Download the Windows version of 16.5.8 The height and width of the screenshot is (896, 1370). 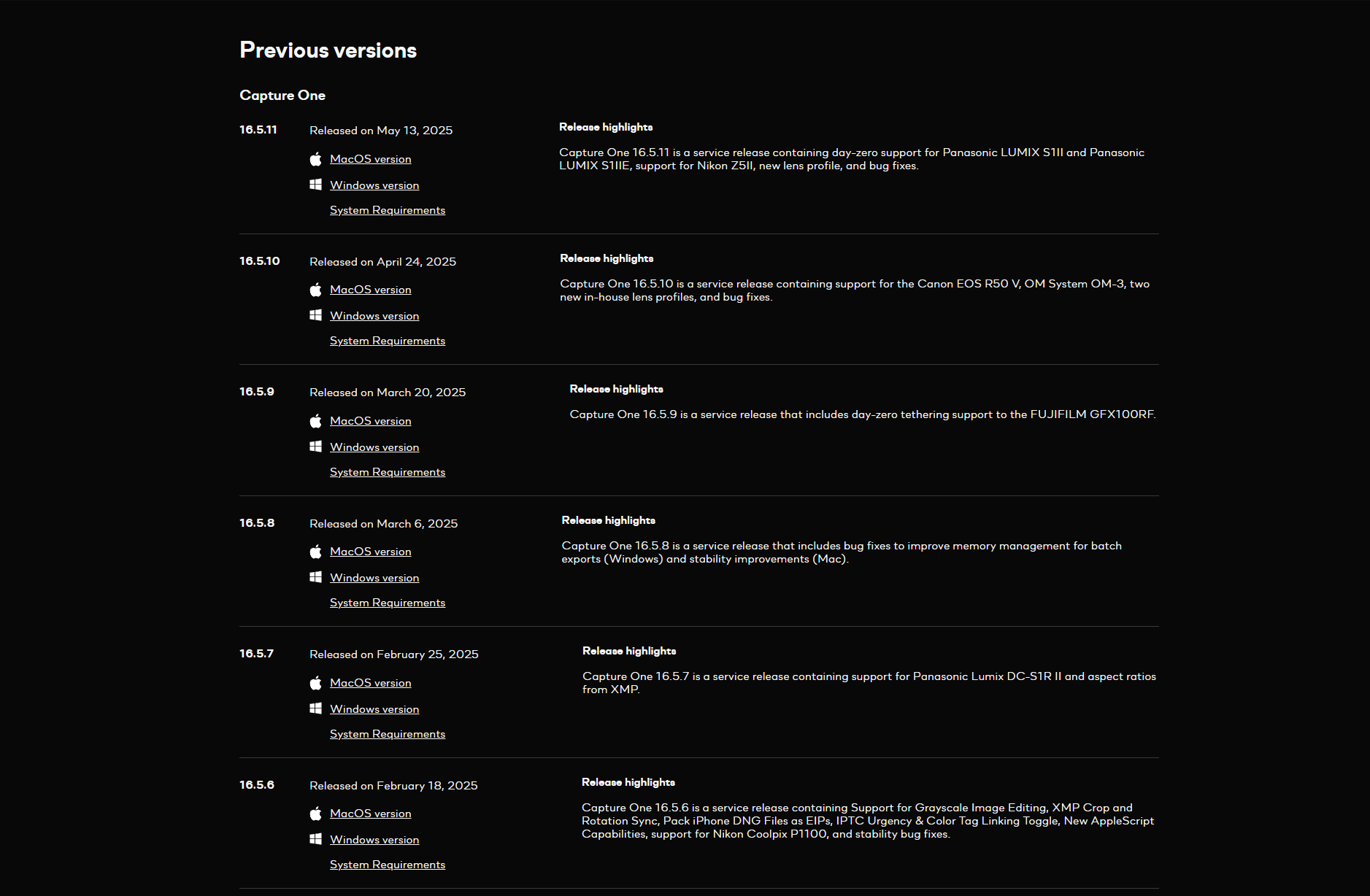tap(374, 578)
